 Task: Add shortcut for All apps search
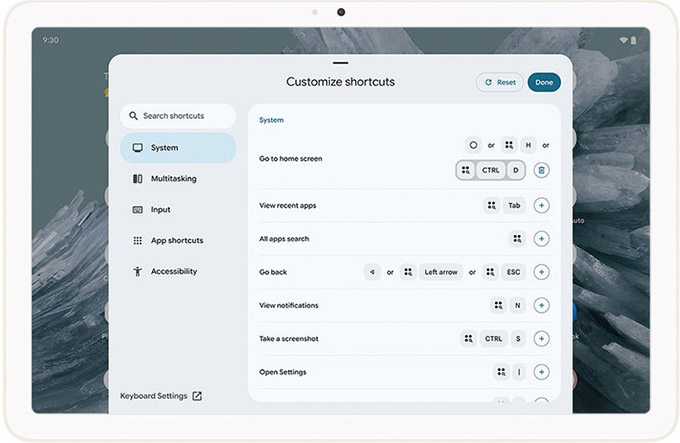[x=541, y=238]
